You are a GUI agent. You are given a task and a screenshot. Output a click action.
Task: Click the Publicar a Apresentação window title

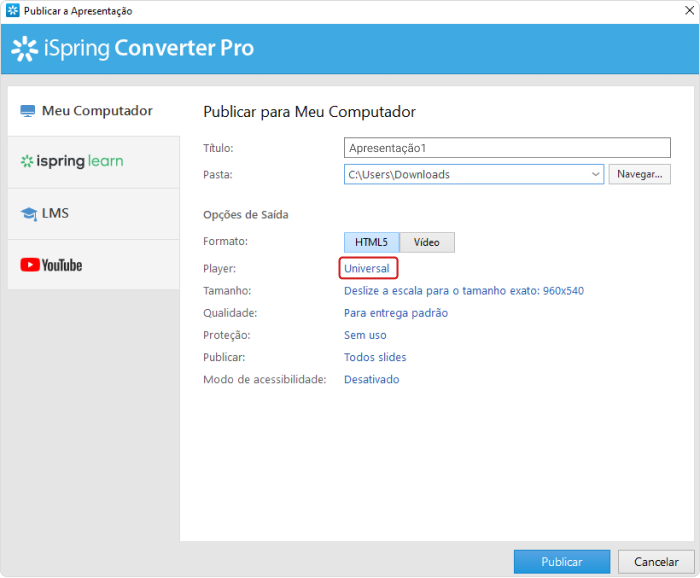click(78, 11)
